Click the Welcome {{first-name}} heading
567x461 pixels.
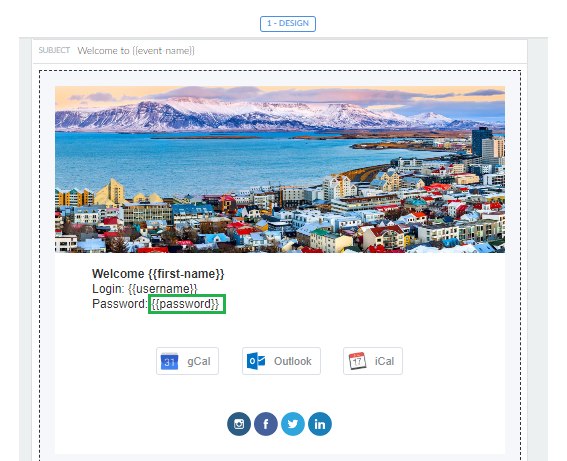158,274
